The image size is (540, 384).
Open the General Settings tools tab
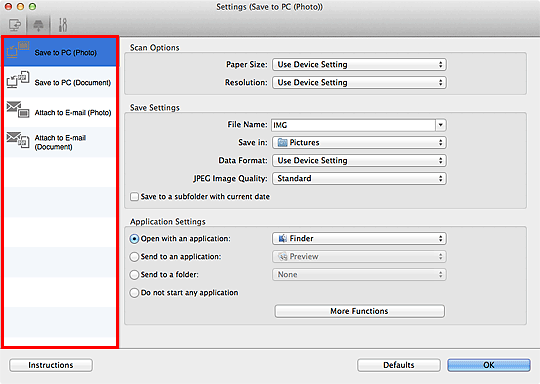pyautogui.click(x=63, y=25)
